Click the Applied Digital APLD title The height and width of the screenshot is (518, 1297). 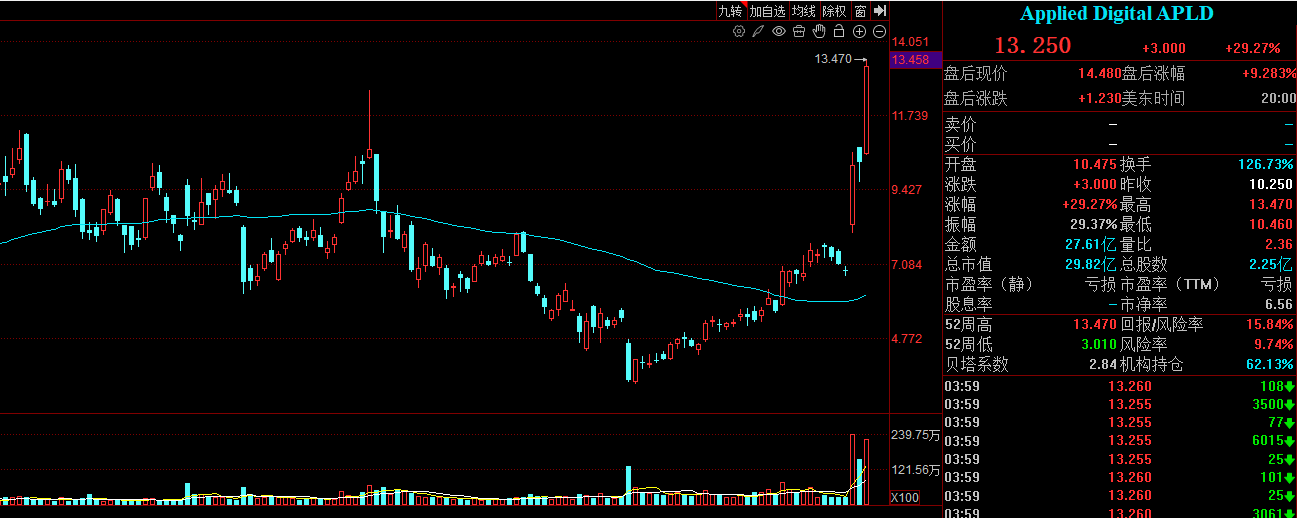pyautogui.click(x=1117, y=14)
